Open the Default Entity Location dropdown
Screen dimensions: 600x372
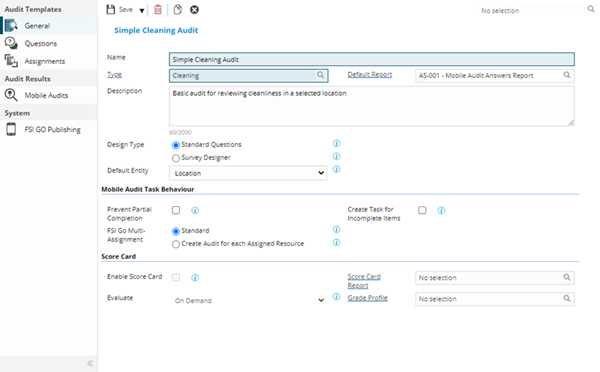pos(248,173)
